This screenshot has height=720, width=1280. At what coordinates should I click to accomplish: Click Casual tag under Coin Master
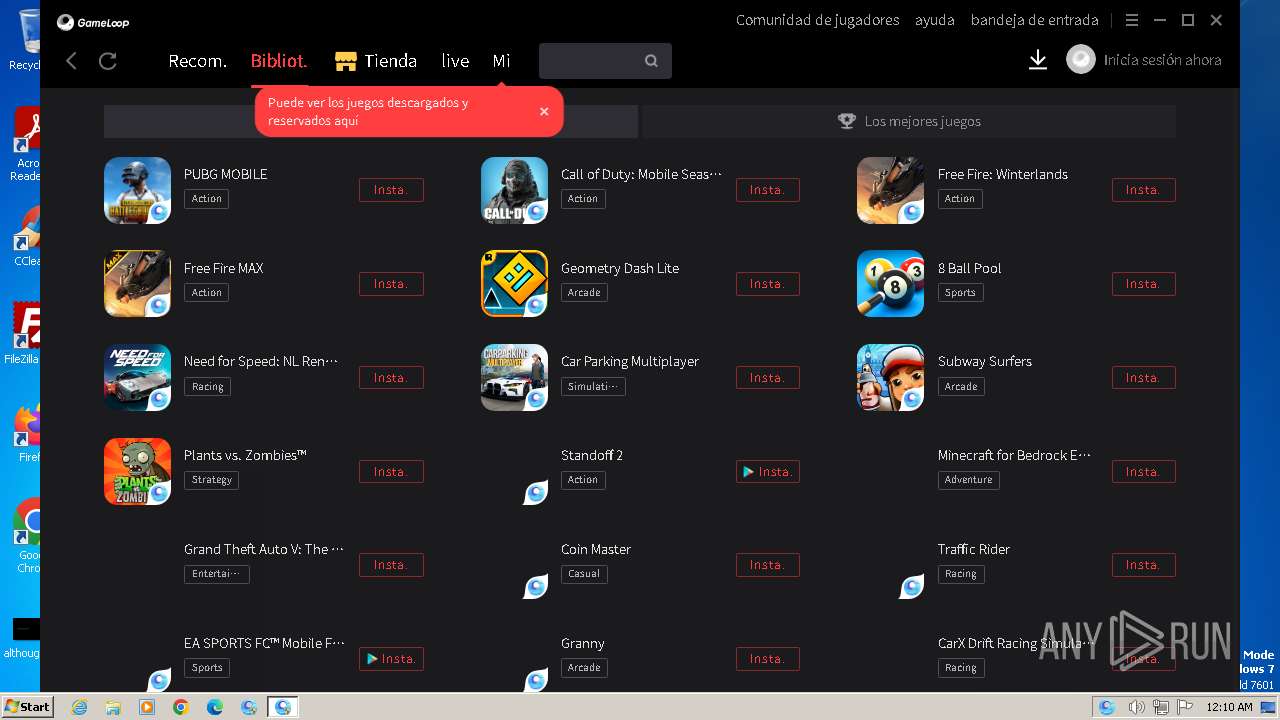coord(584,574)
